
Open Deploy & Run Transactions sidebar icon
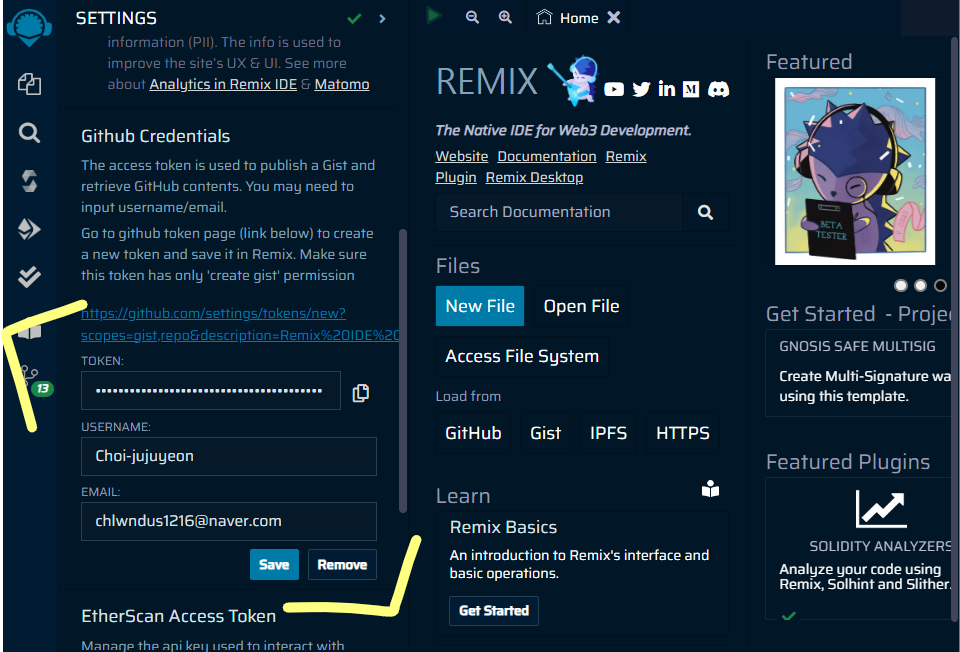pos(29,229)
